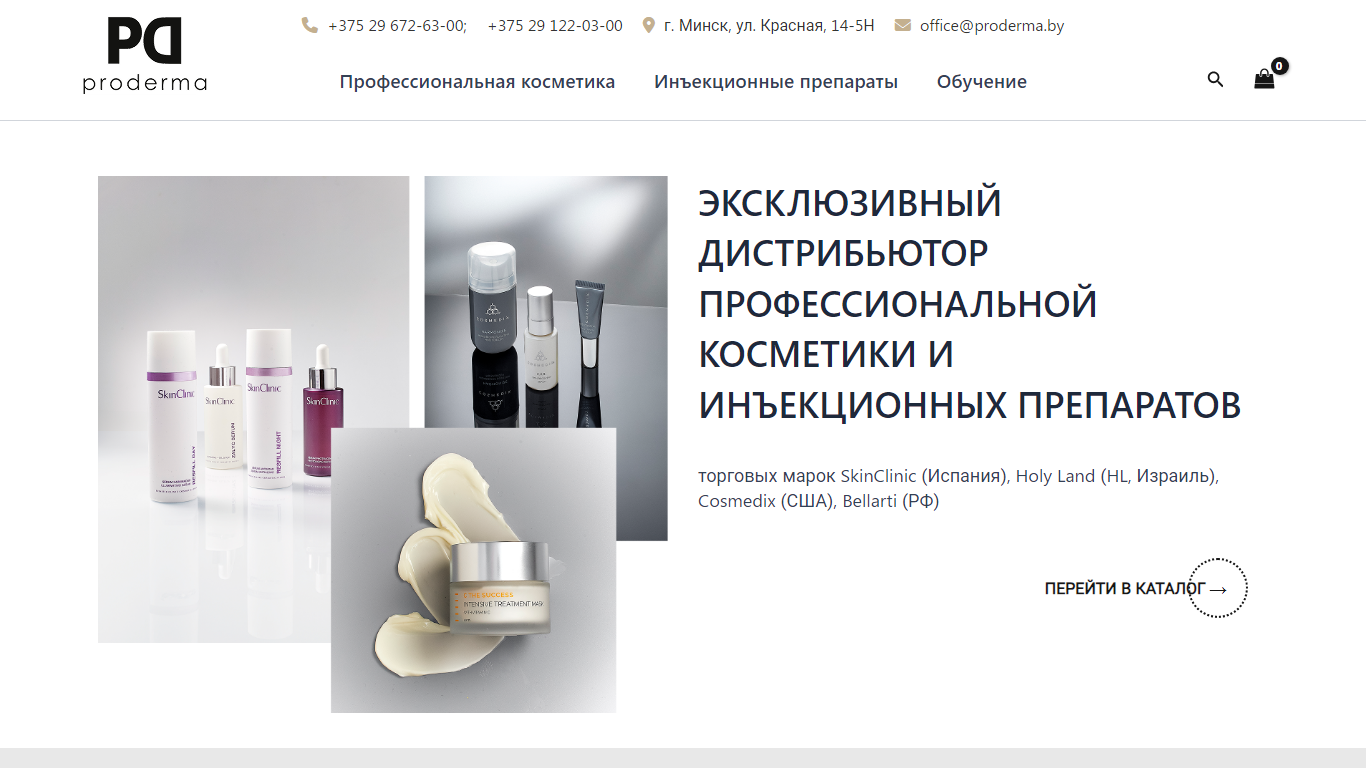The width and height of the screenshot is (1366, 768).
Task: Click the phone handset icon
Action: click(x=310, y=25)
